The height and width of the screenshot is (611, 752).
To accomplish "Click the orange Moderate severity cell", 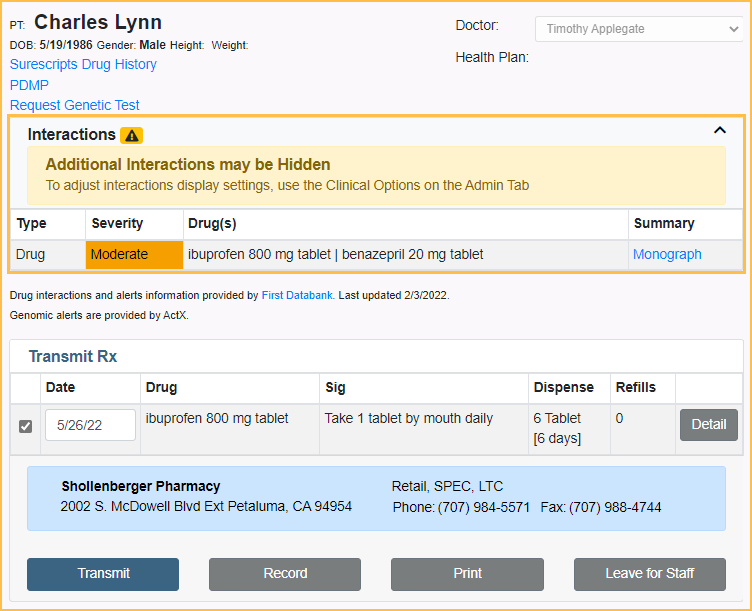I will [134, 254].
